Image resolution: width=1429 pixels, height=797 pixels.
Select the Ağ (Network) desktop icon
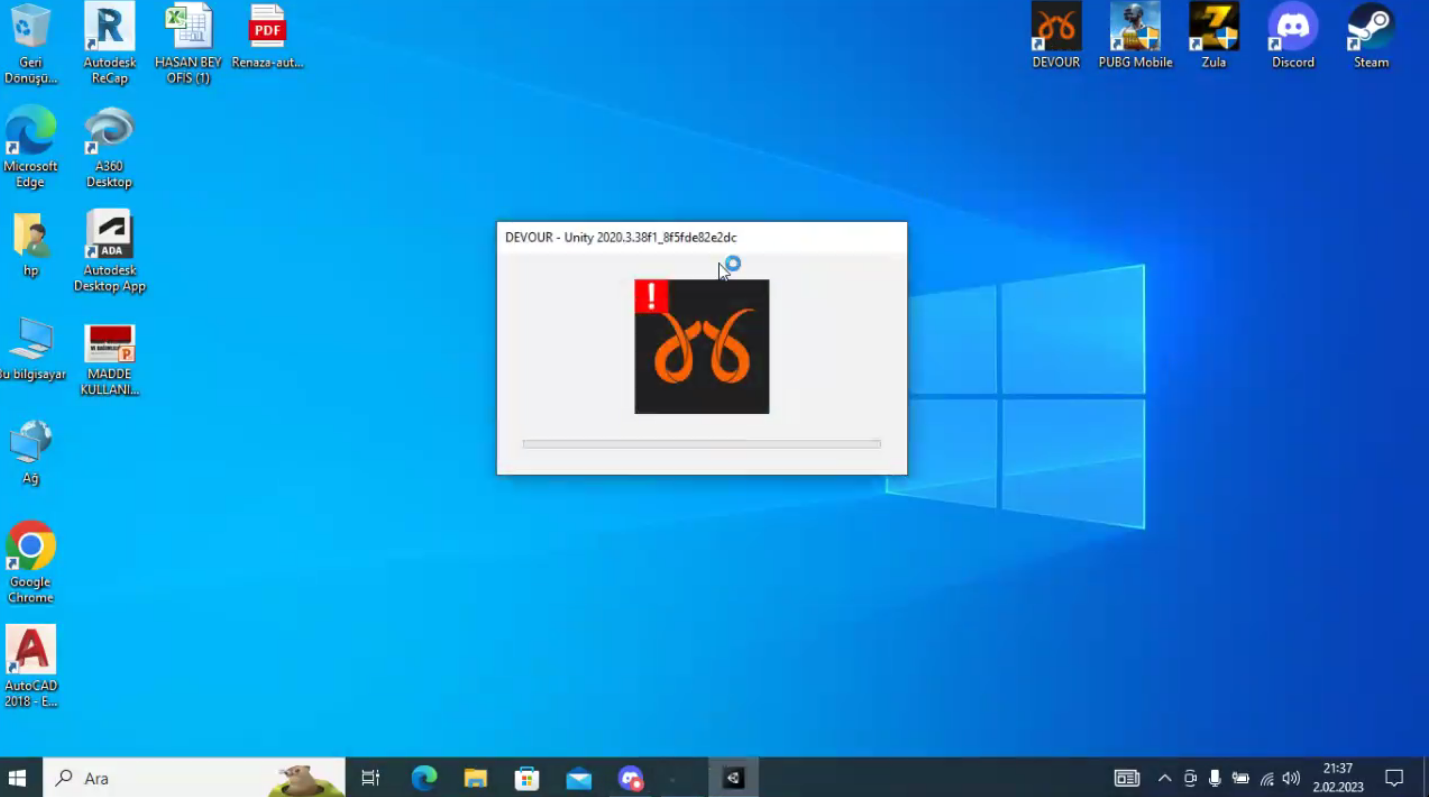(x=31, y=453)
